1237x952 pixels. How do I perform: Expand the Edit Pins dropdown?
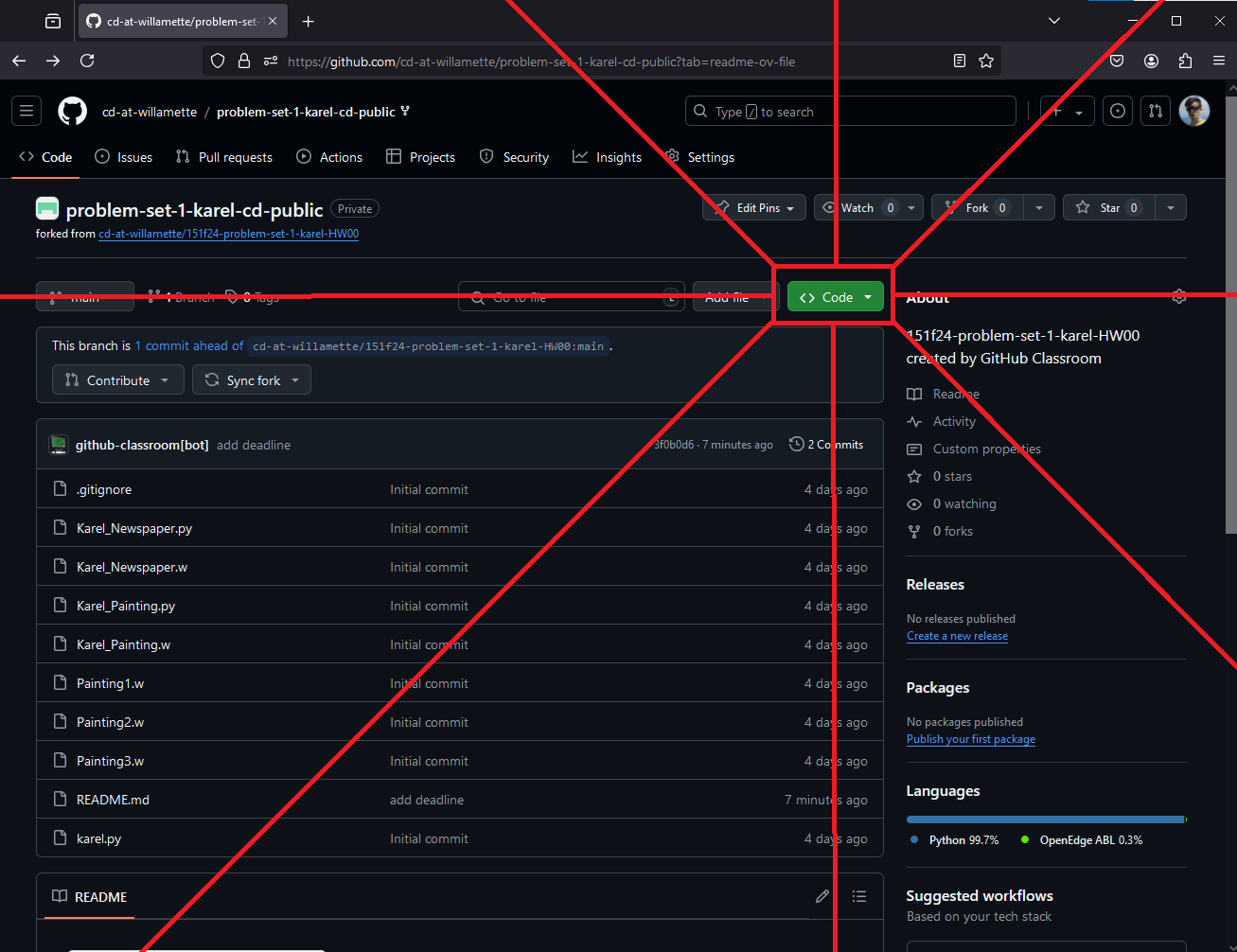[754, 208]
